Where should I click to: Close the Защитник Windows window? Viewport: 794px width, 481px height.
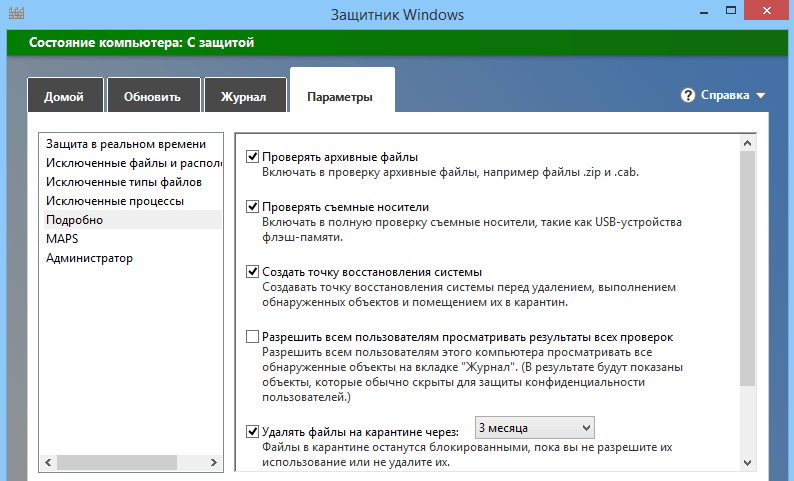(767, 11)
